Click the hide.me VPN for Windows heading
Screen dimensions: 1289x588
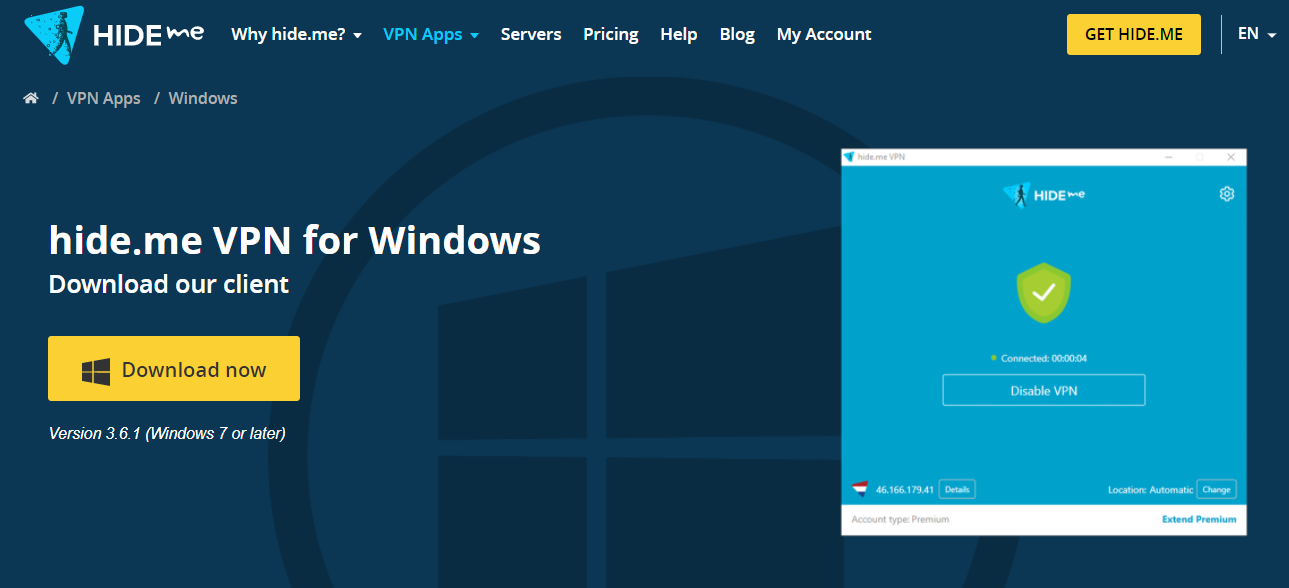coord(295,240)
